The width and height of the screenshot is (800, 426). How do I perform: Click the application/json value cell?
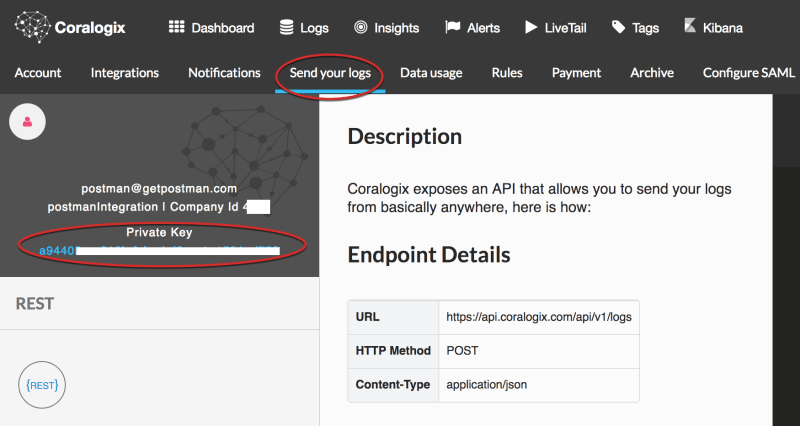(539, 385)
